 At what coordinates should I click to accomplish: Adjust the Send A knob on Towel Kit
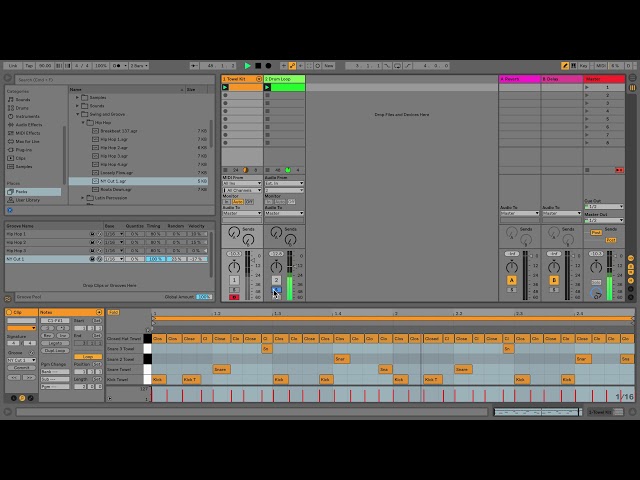click(x=234, y=233)
